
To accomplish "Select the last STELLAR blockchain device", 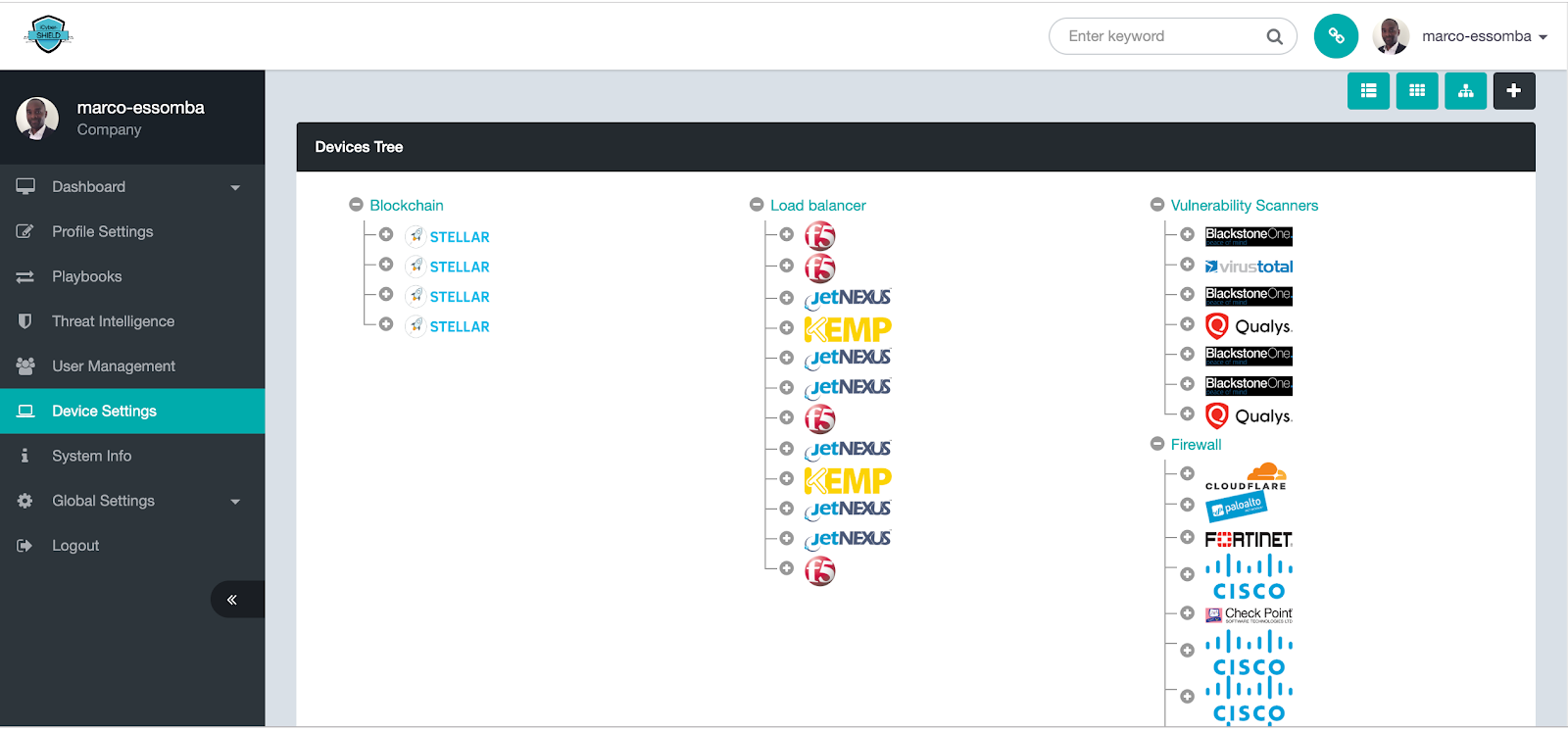I will pos(448,326).
